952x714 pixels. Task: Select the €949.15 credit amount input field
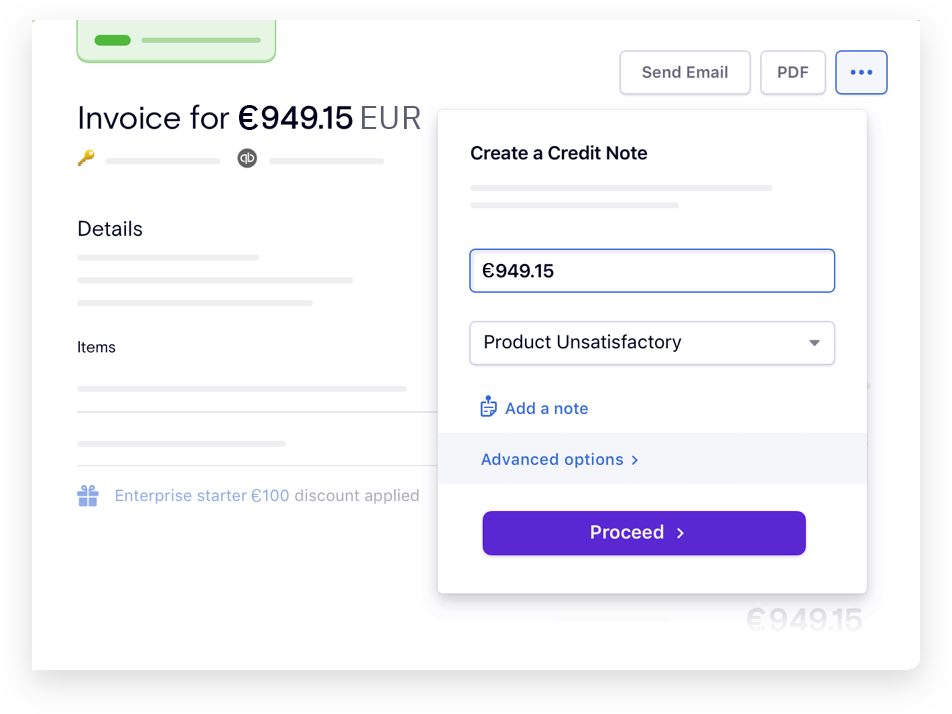(652, 270)
